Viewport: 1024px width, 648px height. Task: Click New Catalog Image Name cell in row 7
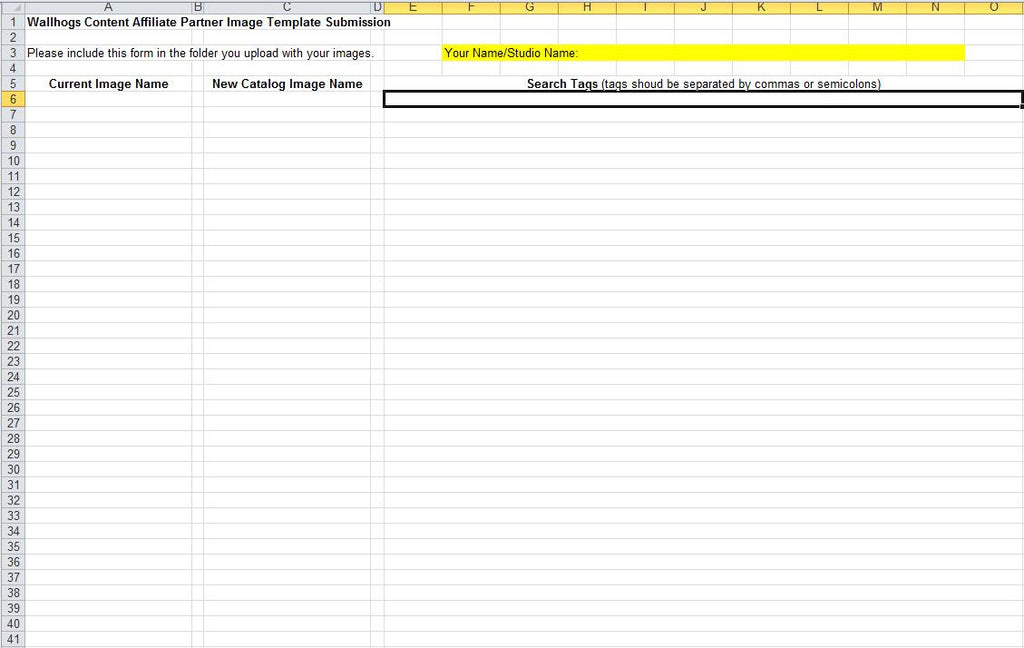pyautogui.click(x=287, y=115)
